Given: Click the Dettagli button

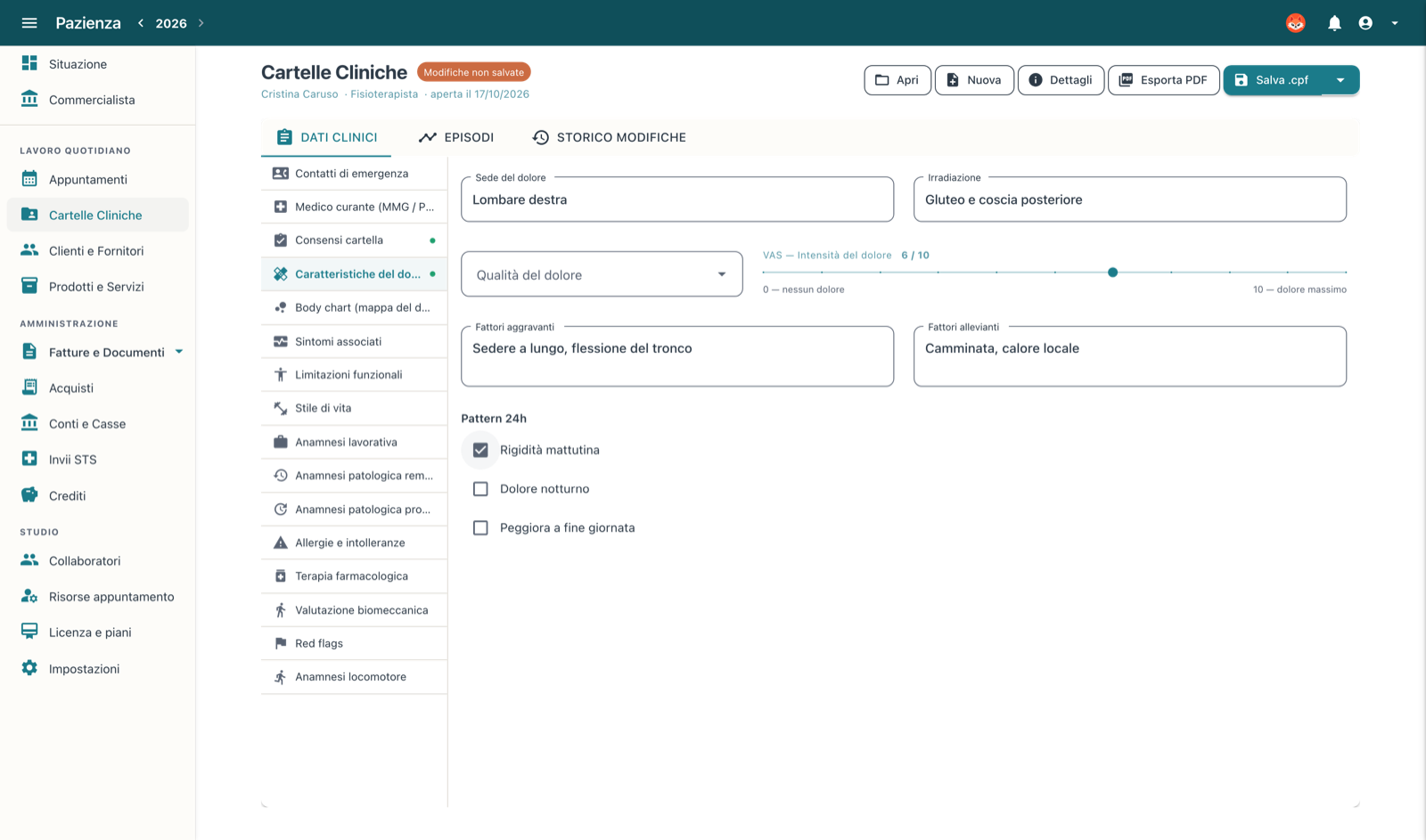Looking at the screenshot, I should pyautogui.click(x=1061, y=80).
